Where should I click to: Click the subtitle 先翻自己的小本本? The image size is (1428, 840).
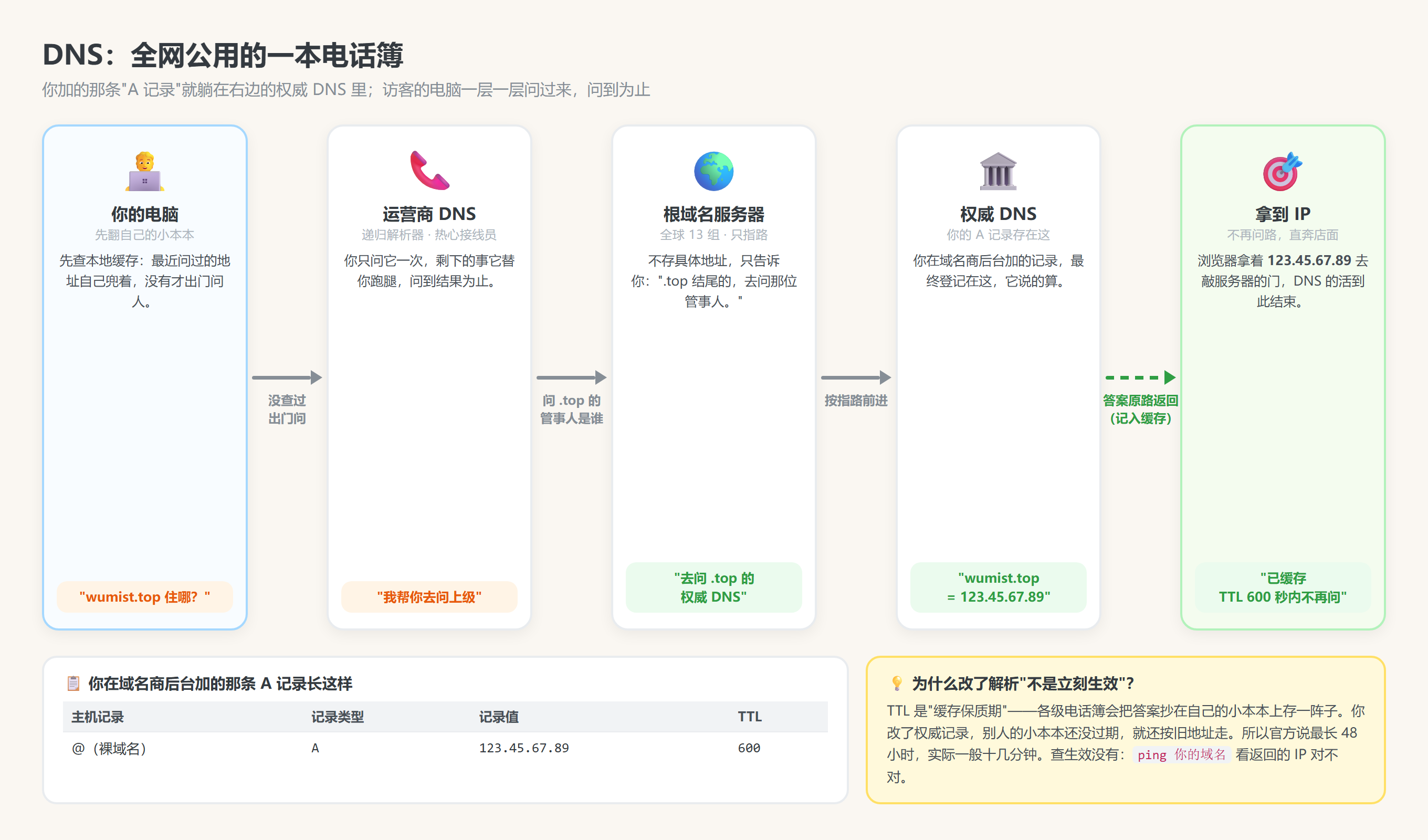pos(145,235)
